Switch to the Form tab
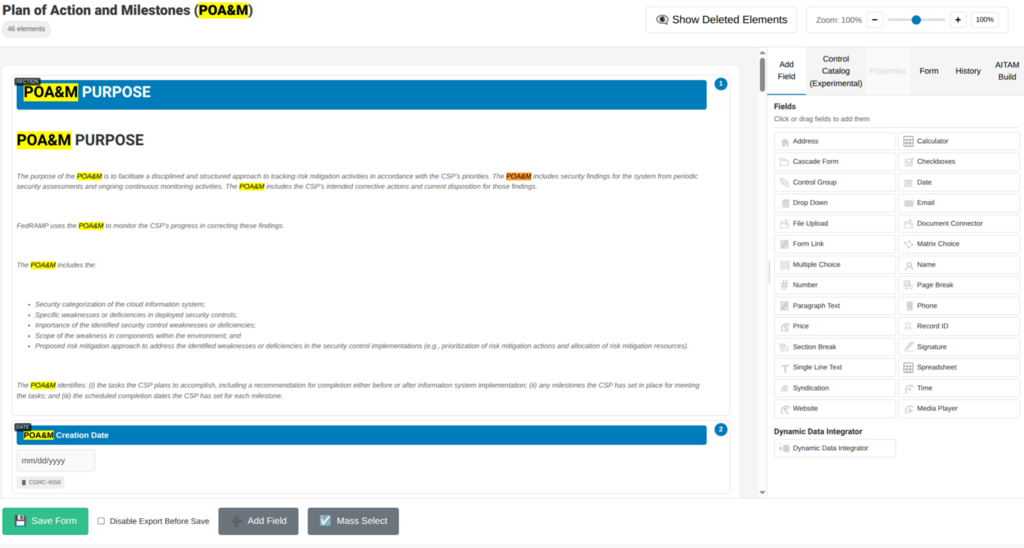The width and height of the screenshot is (1024, 548). pos(929,71)
